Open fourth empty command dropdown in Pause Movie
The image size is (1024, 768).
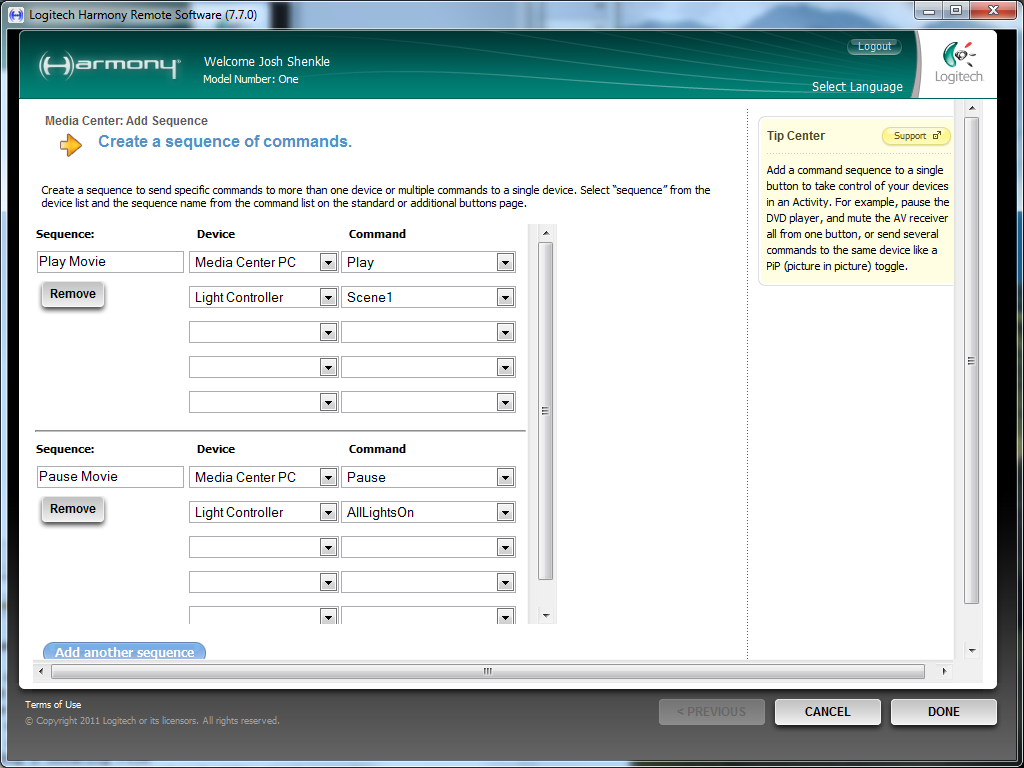428,583
